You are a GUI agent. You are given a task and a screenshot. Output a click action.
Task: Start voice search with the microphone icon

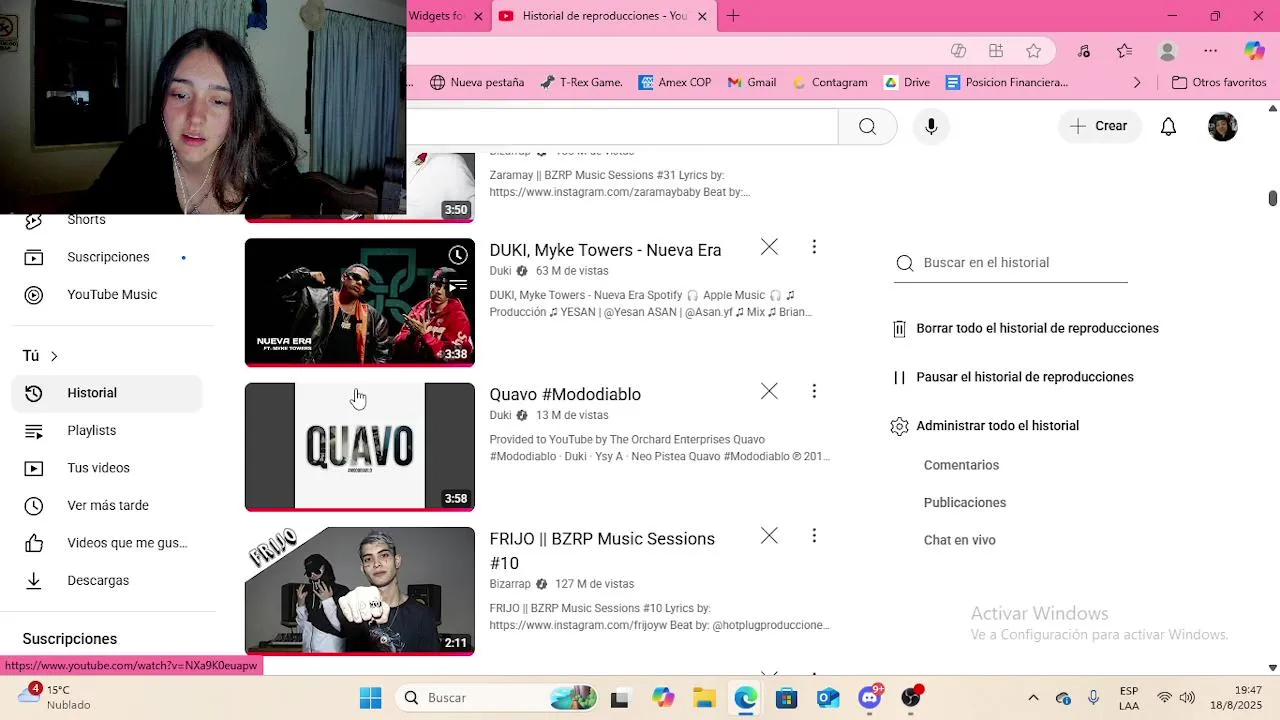(x=931, y=126)
